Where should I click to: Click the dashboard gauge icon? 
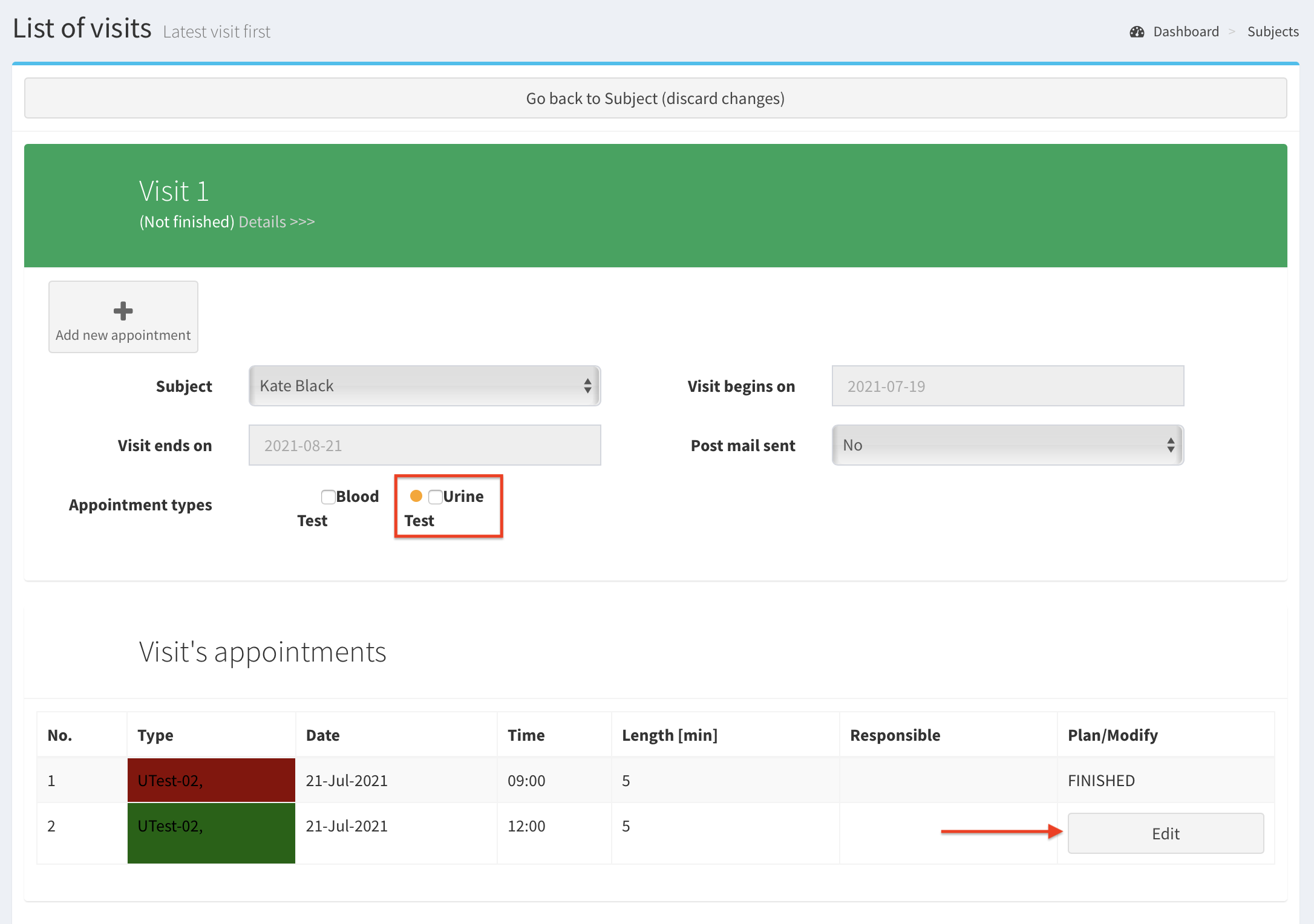tap(1137, 32)
